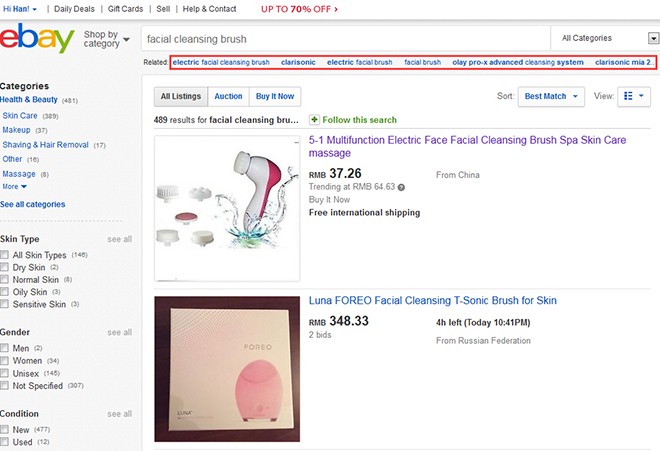Image resolution: width=660 pixels, height=451 pixels.
Task: Open the Hi Han! account dropdown
Action: 19,9
